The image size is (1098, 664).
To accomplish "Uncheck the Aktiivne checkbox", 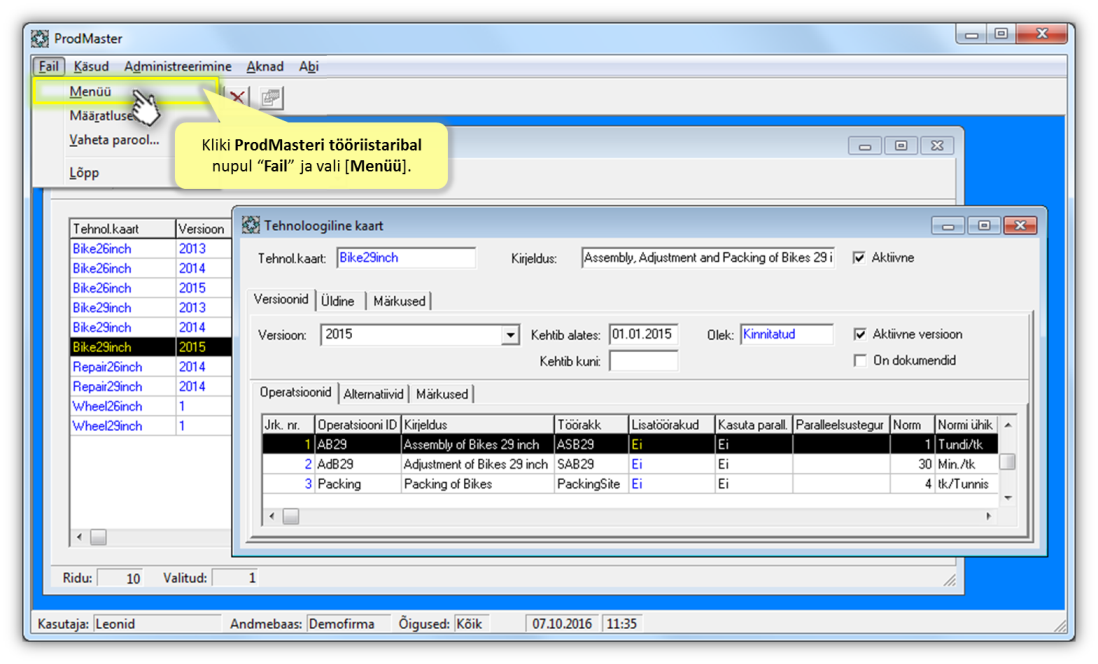I will click(859, 258).
